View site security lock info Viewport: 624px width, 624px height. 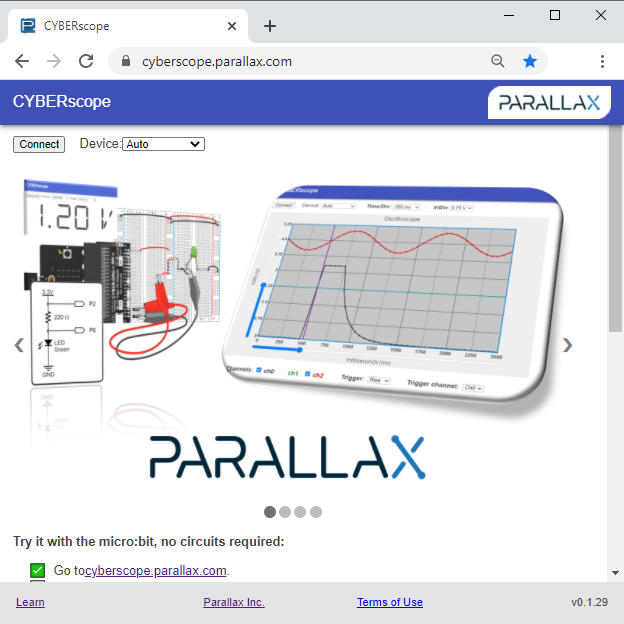[126, 61]
